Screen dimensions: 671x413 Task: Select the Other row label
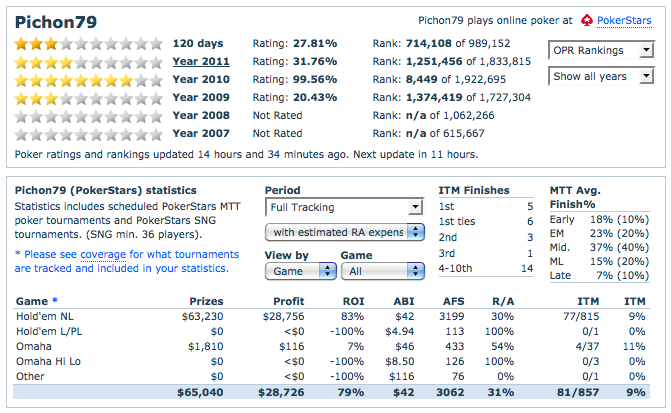pyautogui.click(x=30, y=376)
